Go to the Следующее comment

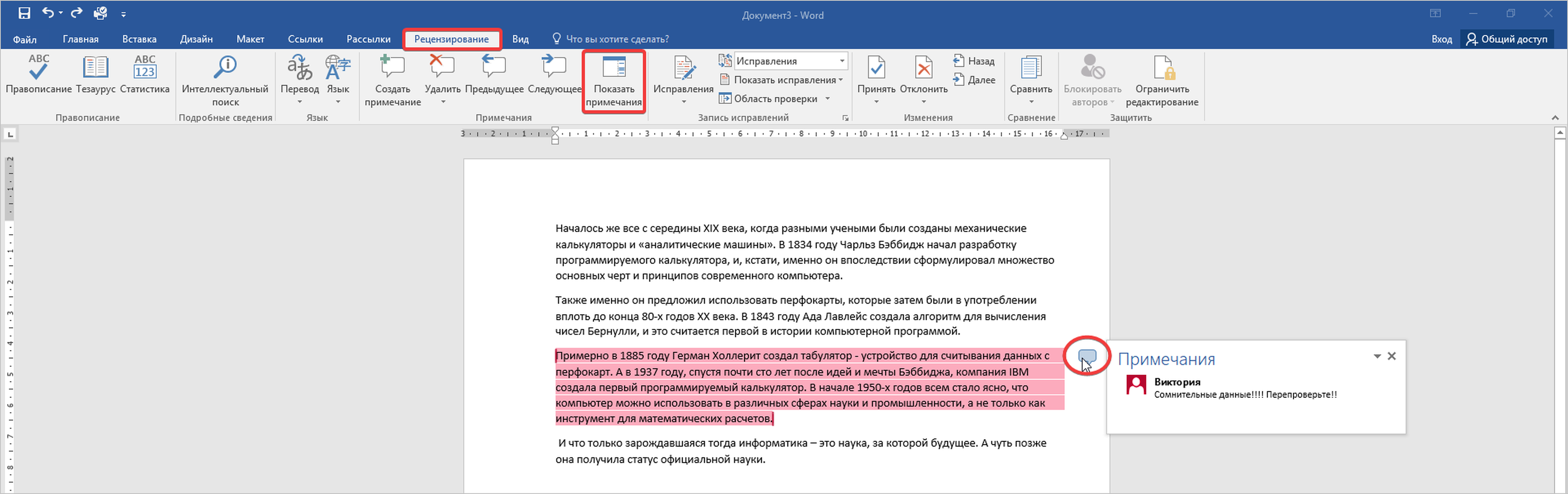coord(555,74)
